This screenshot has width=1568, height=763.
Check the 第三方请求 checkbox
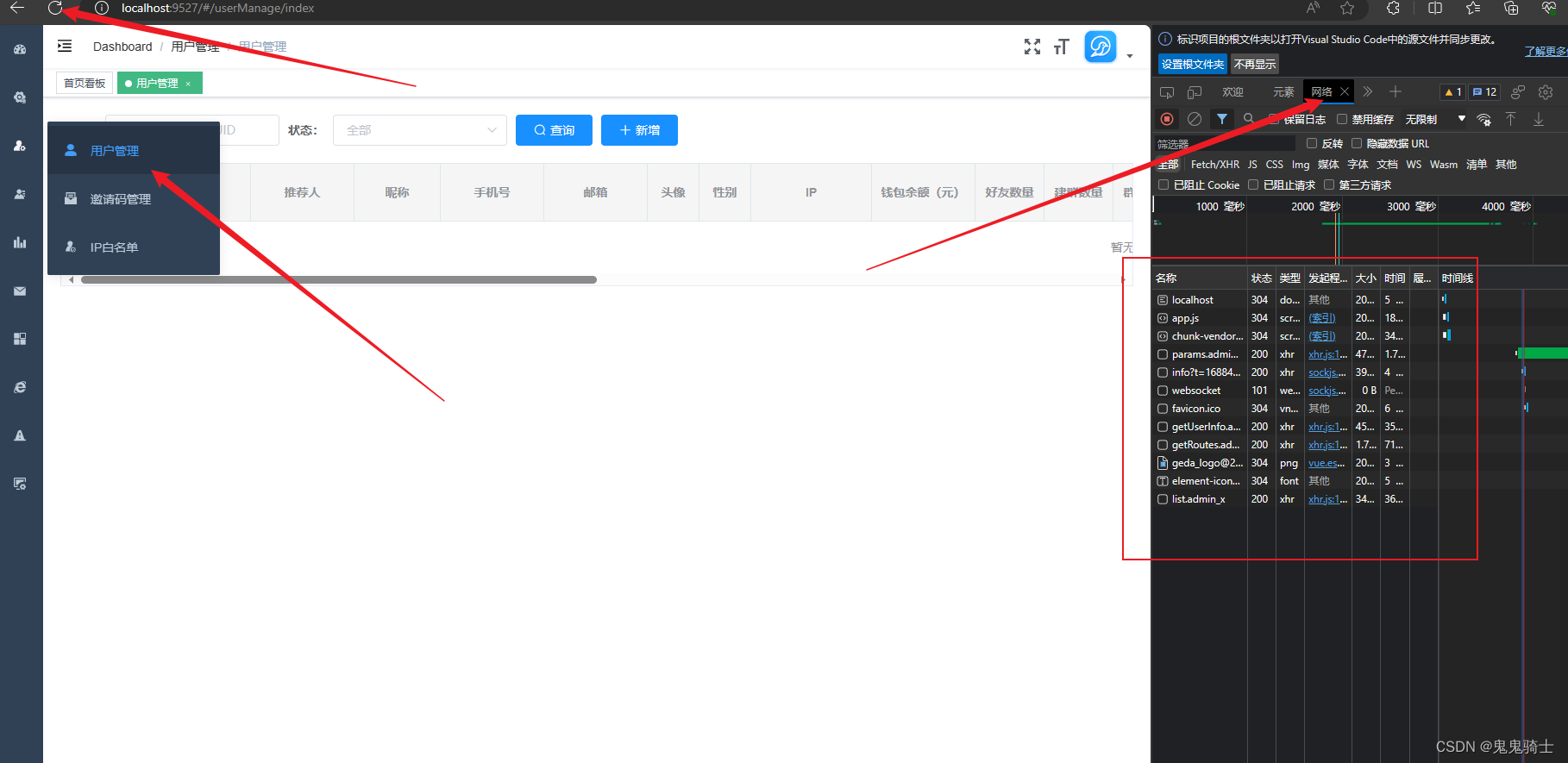click(x=1329, y=184)
